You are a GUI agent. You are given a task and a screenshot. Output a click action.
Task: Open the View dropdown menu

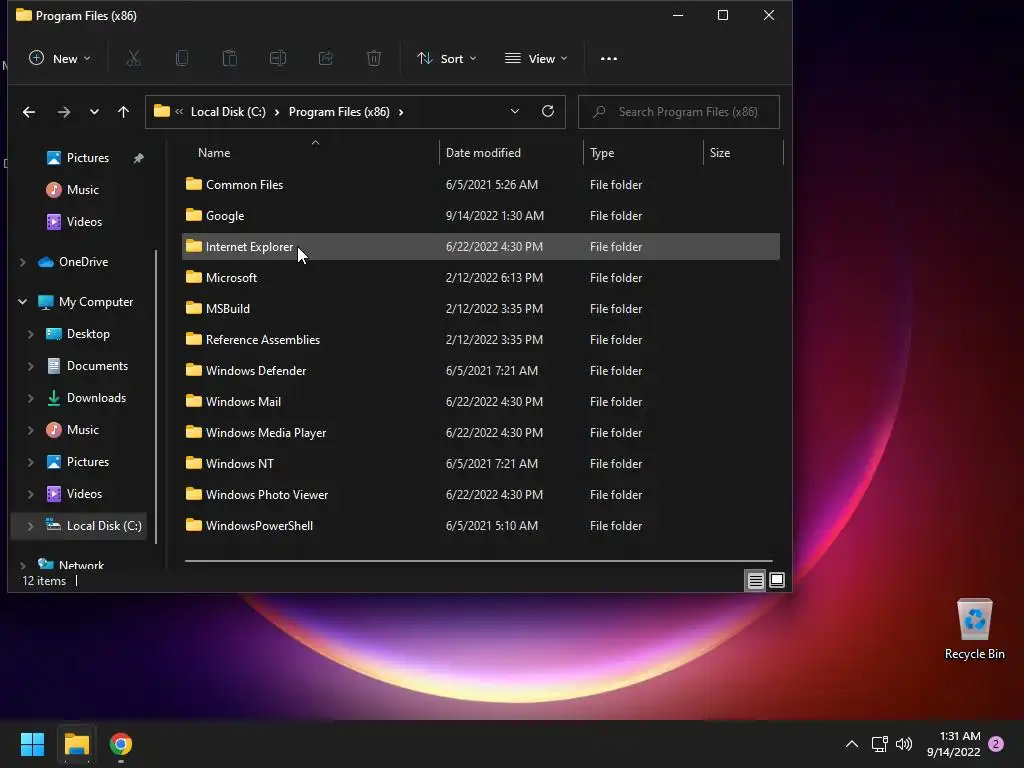(536, 59)
